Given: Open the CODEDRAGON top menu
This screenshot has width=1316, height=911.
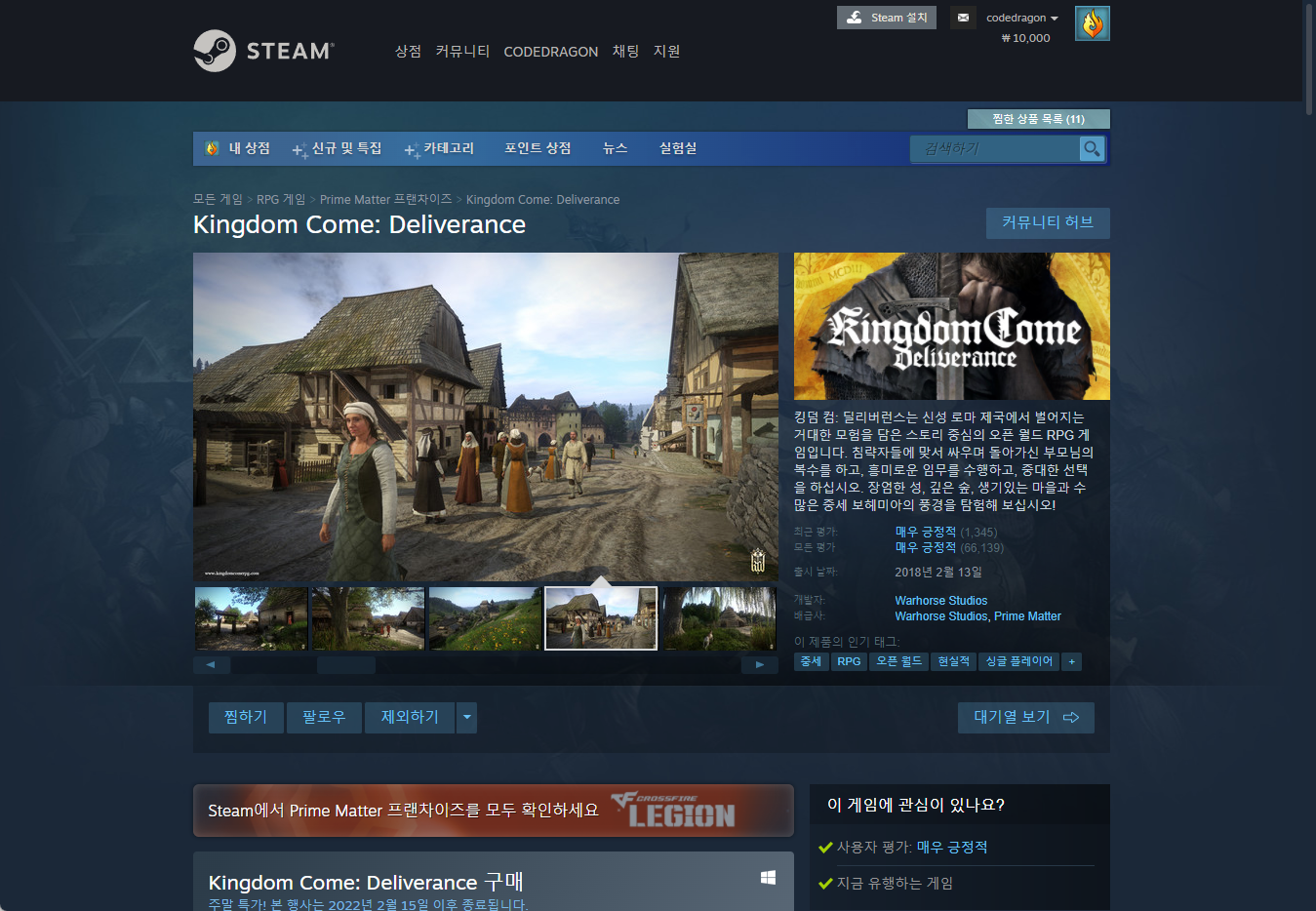Looking at the screenshot, I should pos(550,52).
